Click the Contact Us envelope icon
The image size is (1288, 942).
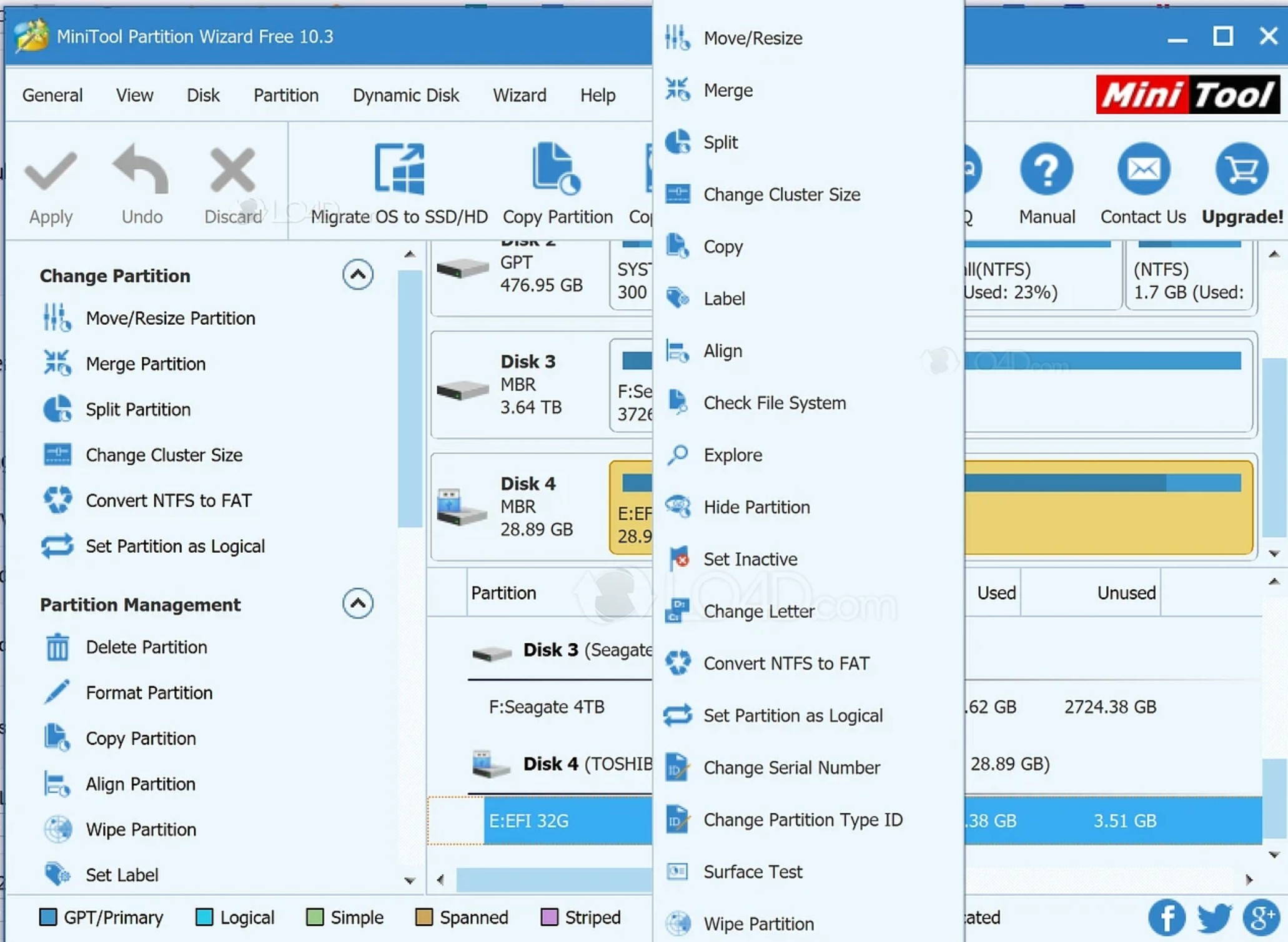click(1143, 169)
